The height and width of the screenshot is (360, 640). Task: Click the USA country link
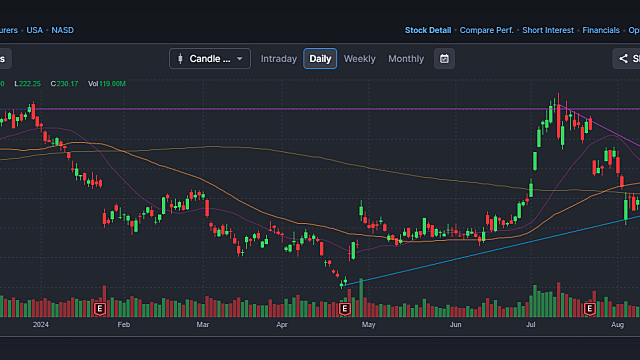coord(34,30)
